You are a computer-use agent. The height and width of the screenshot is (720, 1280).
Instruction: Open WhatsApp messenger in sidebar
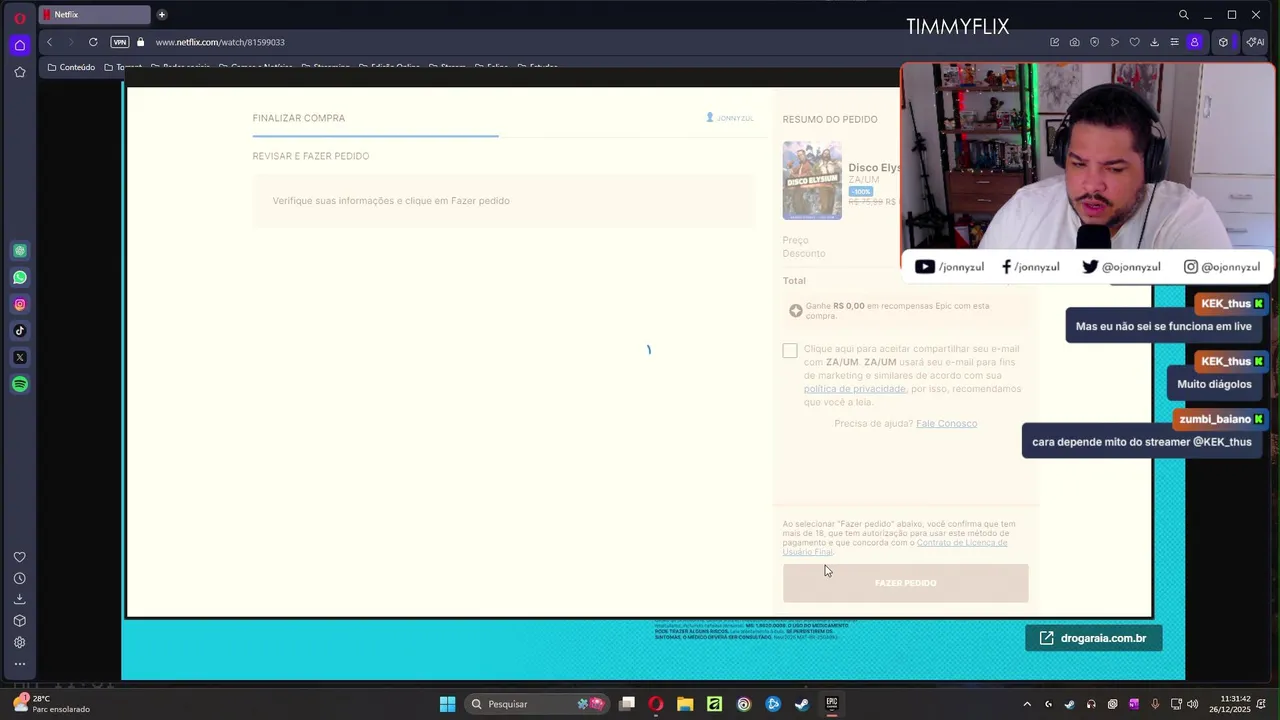click(x=19, y=278)
